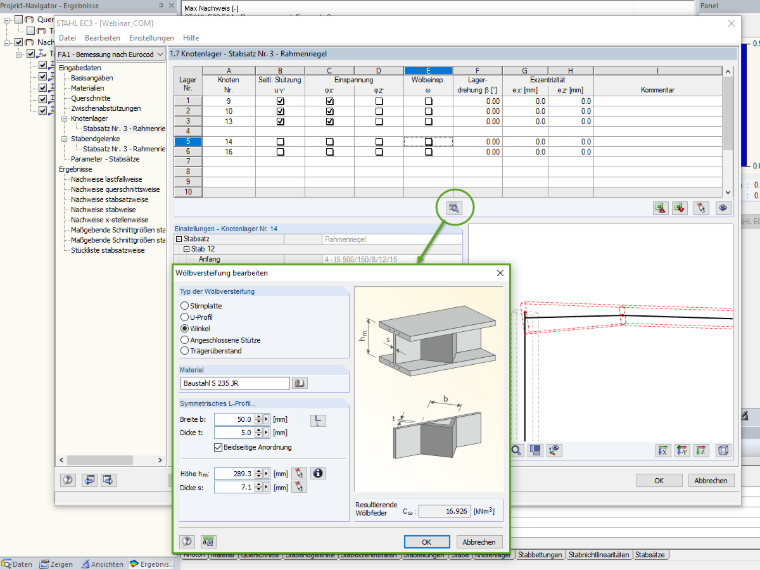
Task: Collapse the Stab 12 row in settings
Action: 186,249
